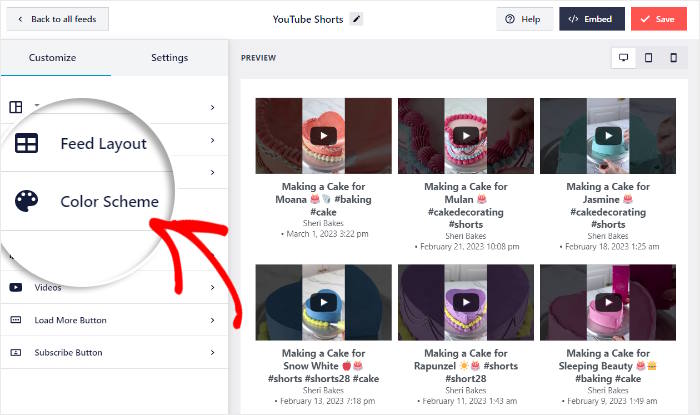Open the Jasmine cake video title
Viewport: 700px width, 415px height.
pos(608,205)
